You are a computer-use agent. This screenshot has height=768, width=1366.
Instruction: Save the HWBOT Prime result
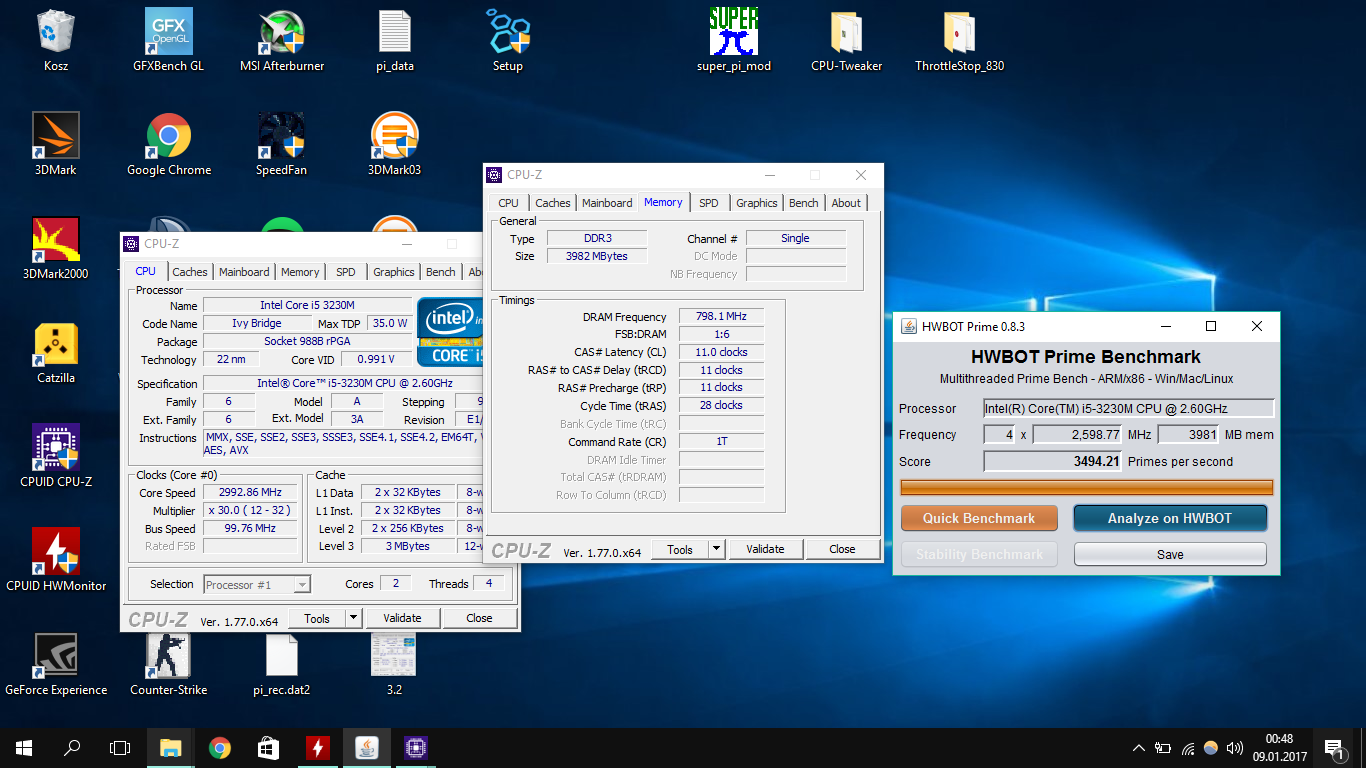[x=1170, y=554]
